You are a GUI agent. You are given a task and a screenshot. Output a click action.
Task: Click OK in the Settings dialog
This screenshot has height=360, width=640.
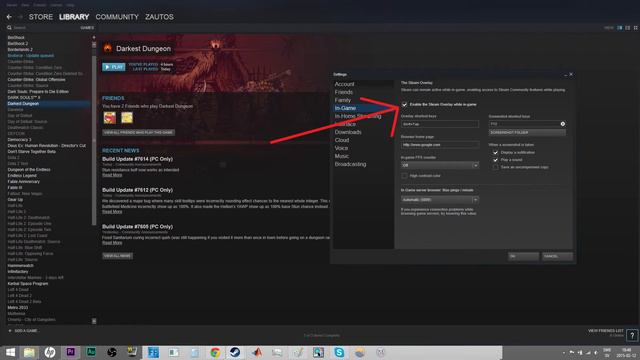(x=523, y=256)
